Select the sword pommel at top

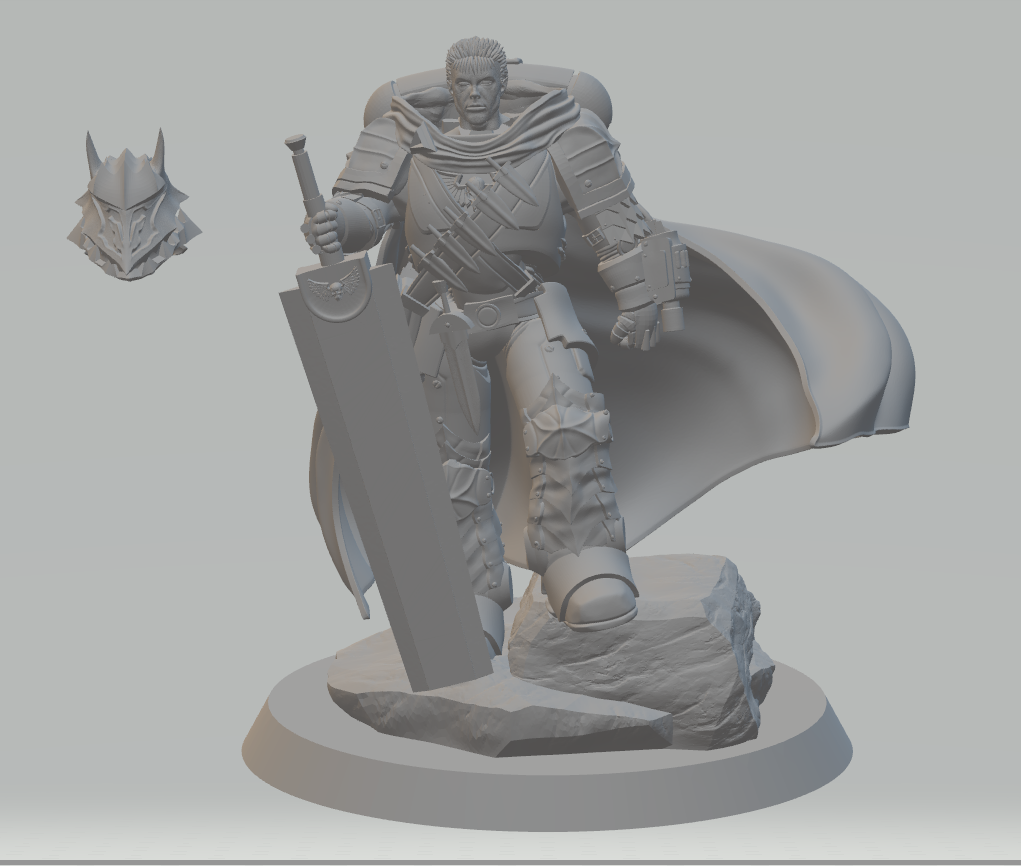(296, 144)
